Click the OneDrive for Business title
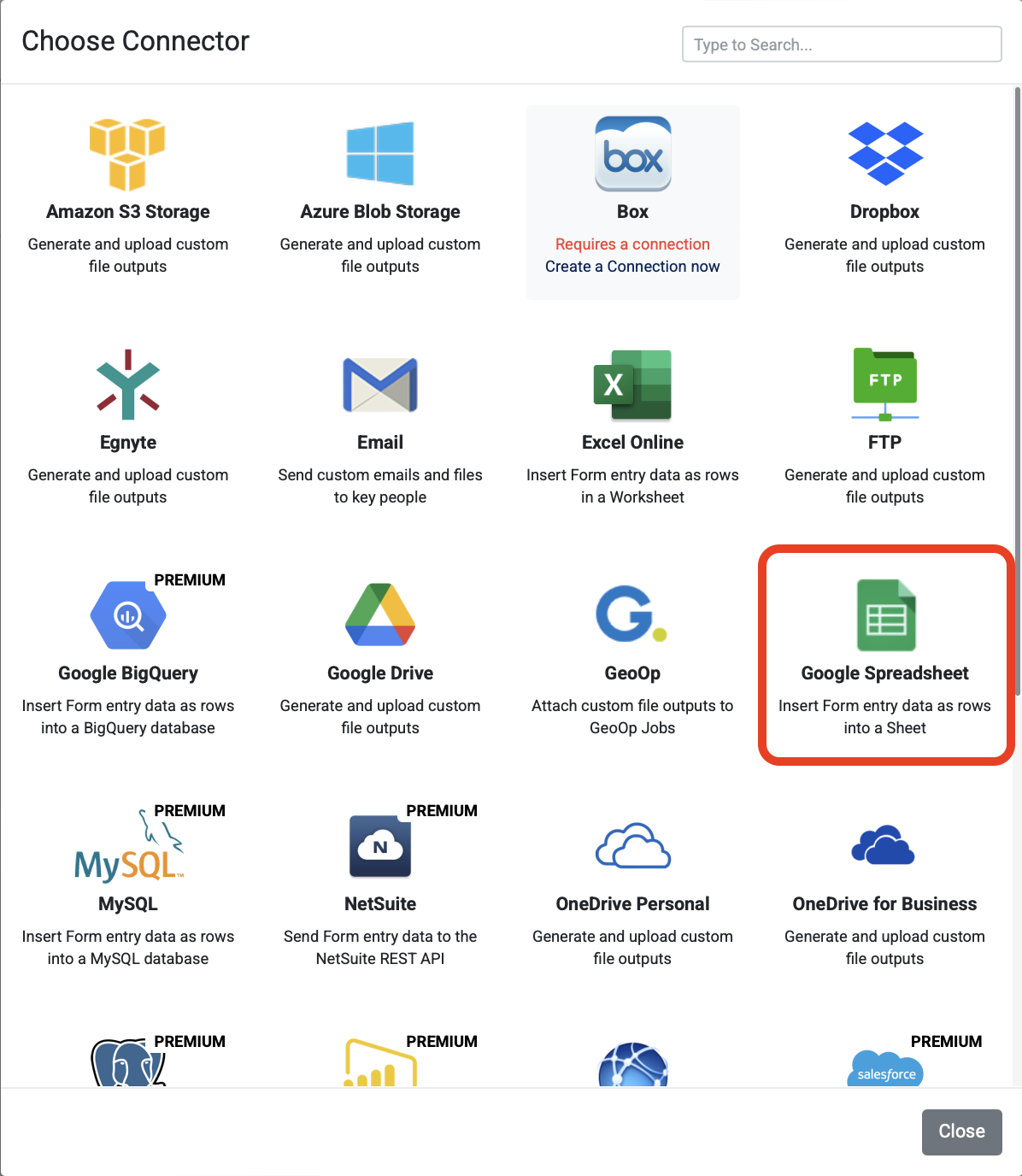 [x=884, y=904]
